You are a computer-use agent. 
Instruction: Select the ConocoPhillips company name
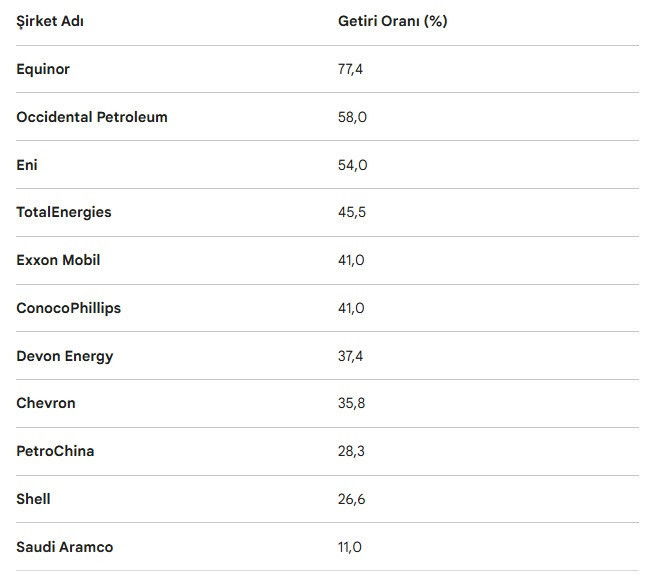tap(68, 308)
